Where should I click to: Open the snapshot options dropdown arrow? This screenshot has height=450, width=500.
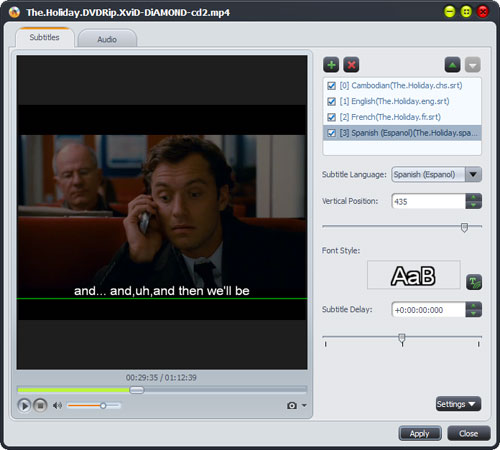304,405
